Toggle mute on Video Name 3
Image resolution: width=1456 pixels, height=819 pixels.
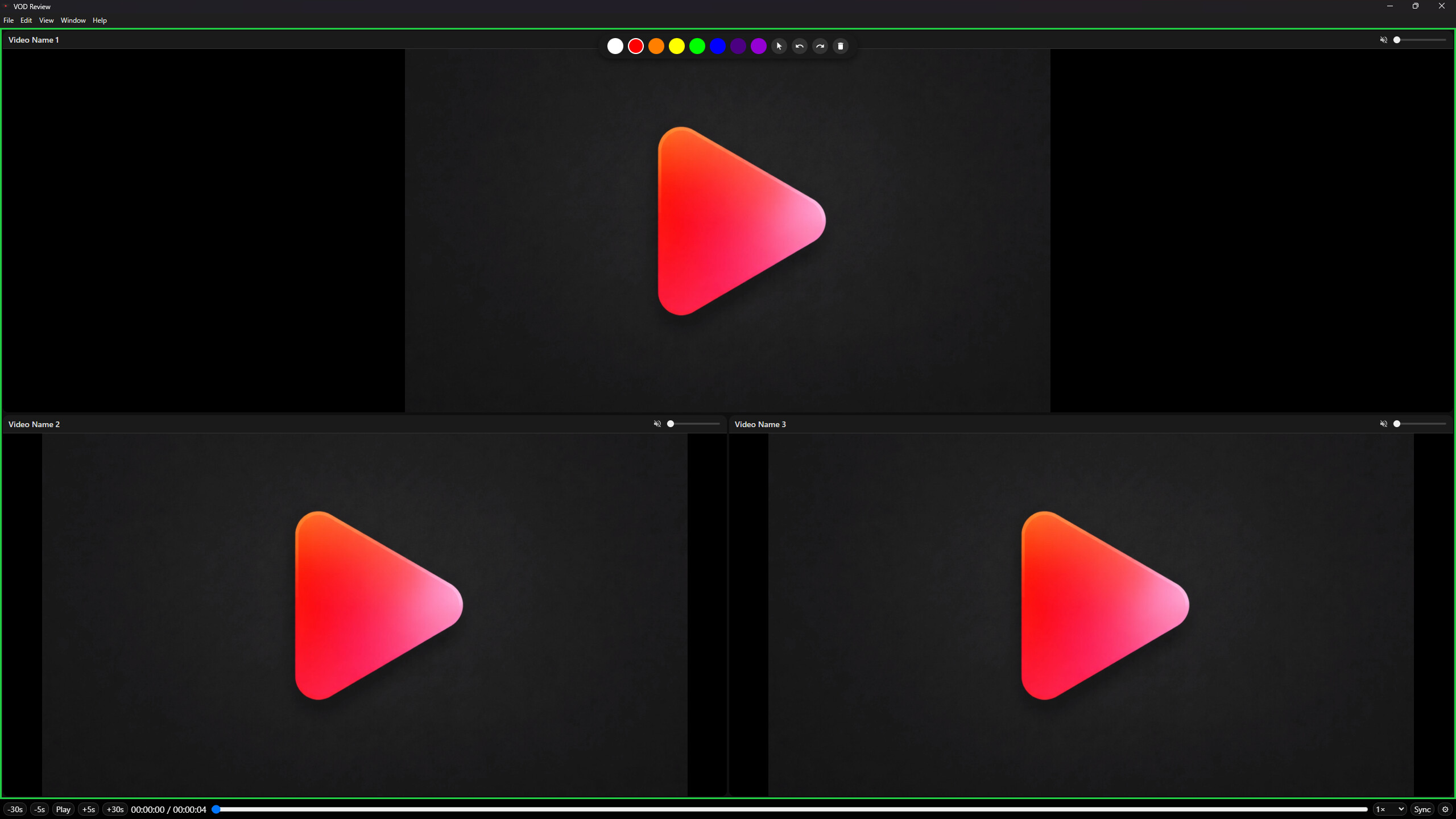tap(1383, 424)
